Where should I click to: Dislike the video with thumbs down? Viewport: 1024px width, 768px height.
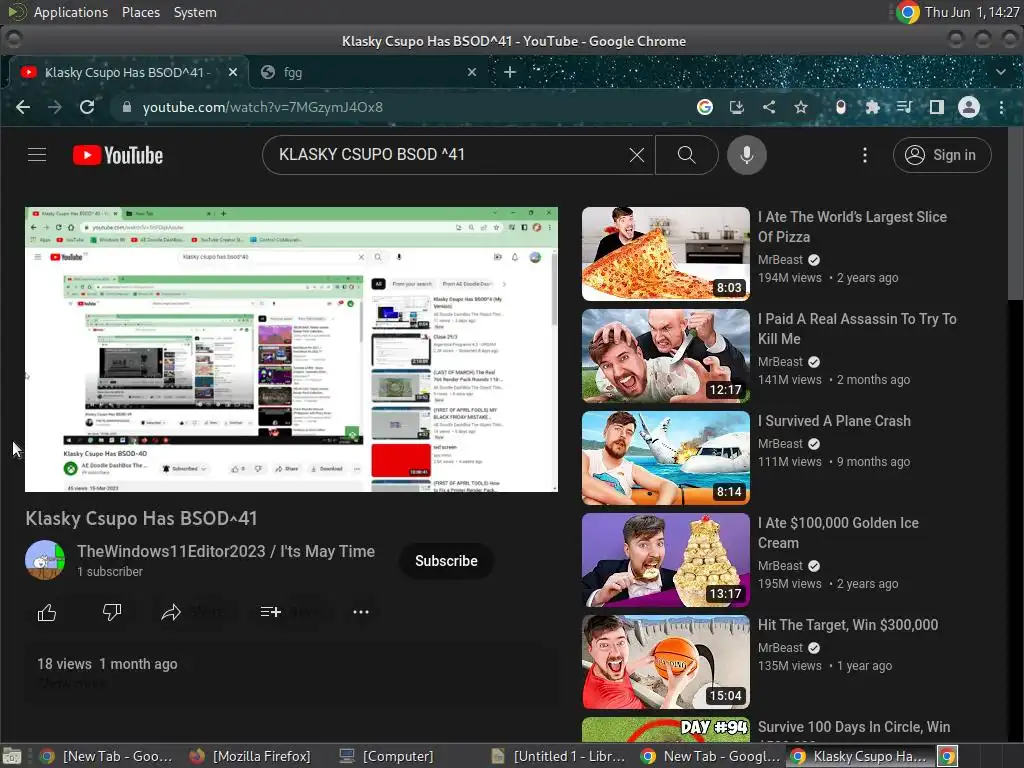[112, 613]
